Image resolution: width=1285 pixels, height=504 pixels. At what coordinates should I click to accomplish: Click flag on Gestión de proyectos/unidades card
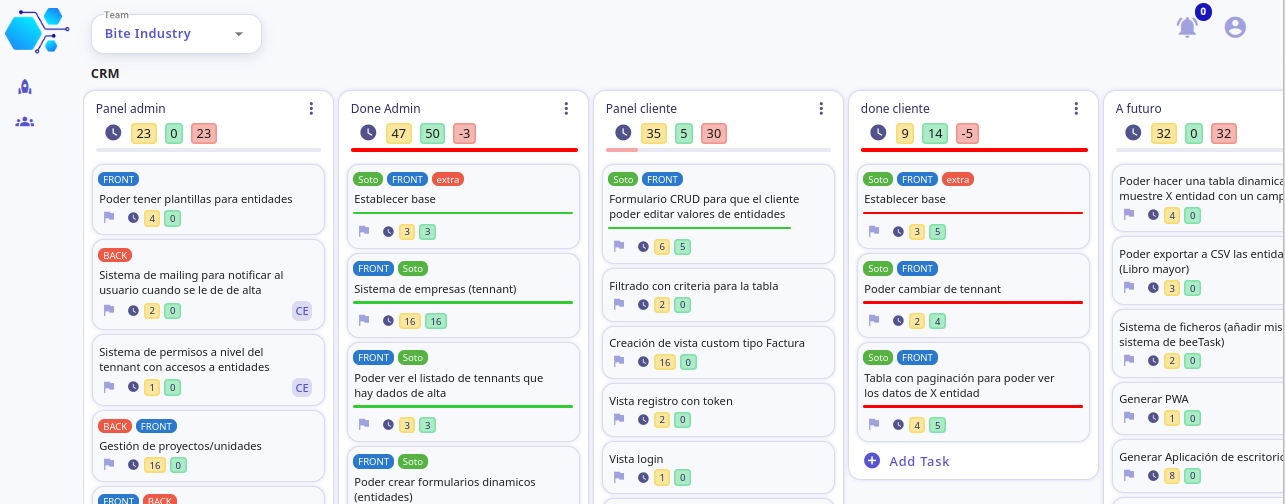109,464
